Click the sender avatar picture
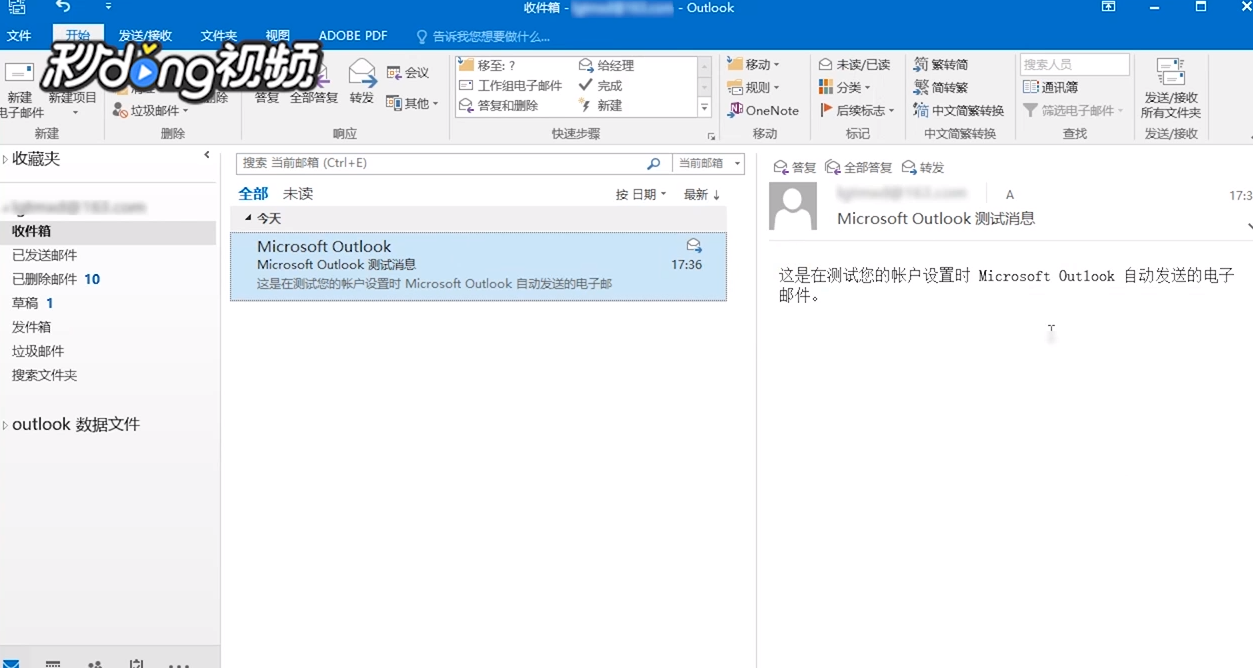1253x668 pixels. [792, 207]
